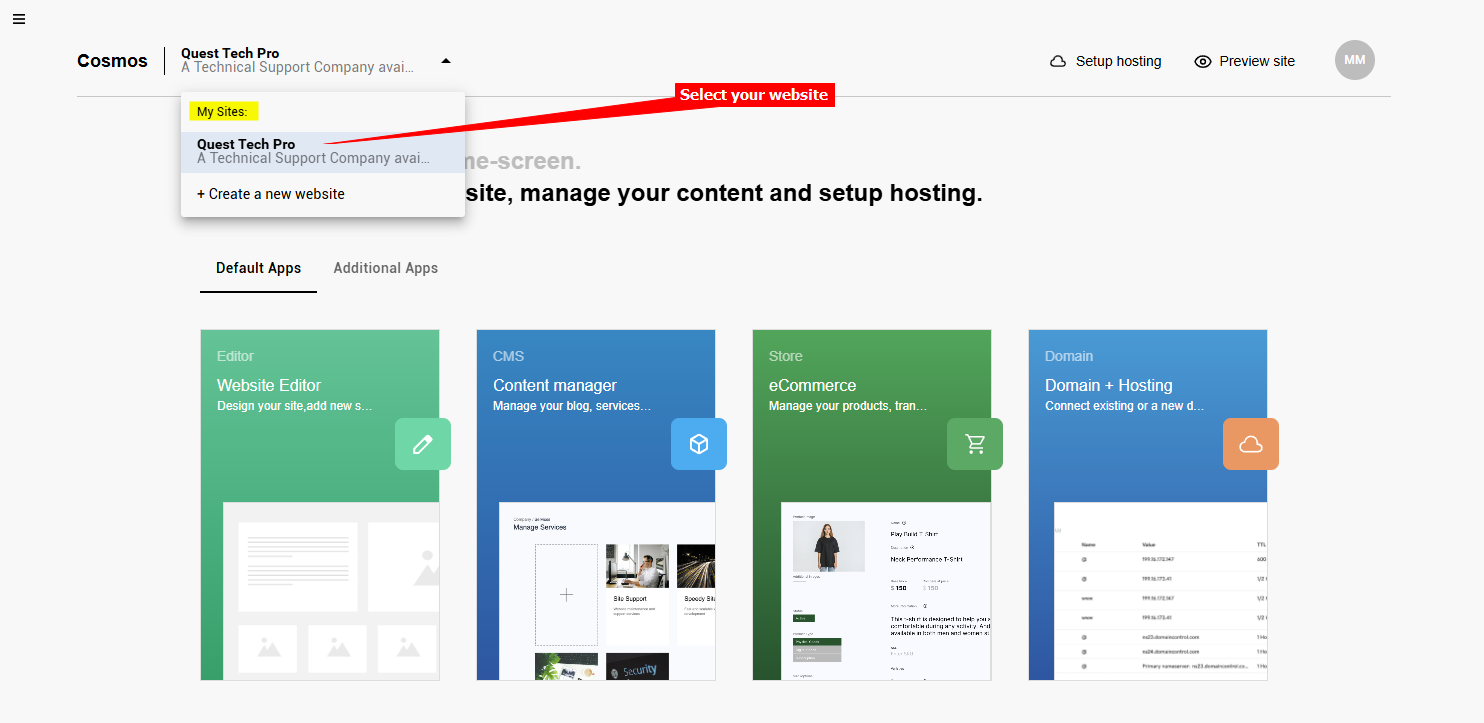
Task: Click the shopping cart icon on eCommerce
Action: point(975,444)
